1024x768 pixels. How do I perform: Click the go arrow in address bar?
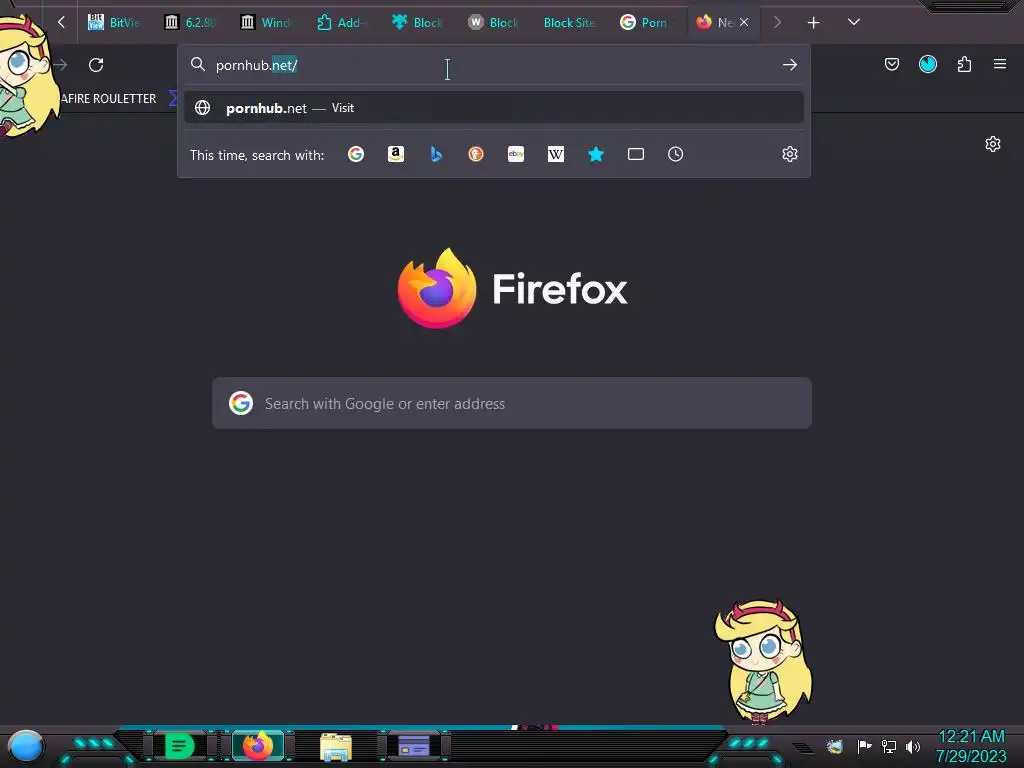[790, 65]
